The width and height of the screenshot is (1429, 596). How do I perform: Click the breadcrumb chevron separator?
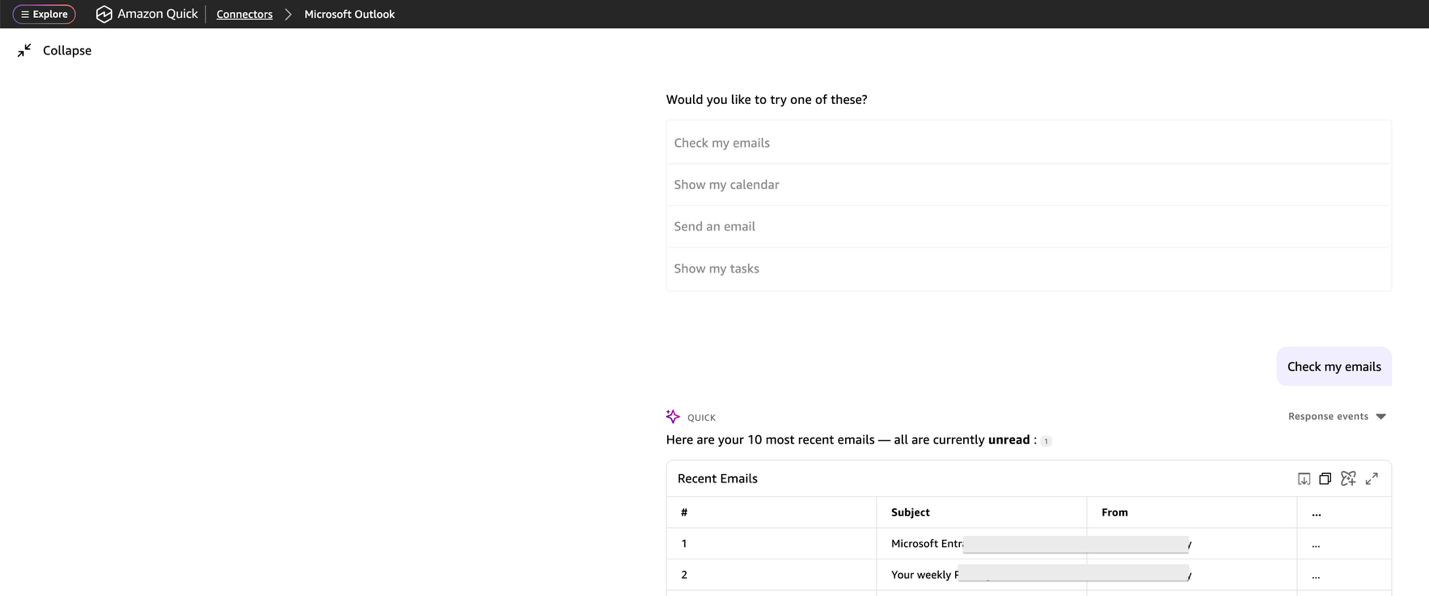[x=288, y=14]
